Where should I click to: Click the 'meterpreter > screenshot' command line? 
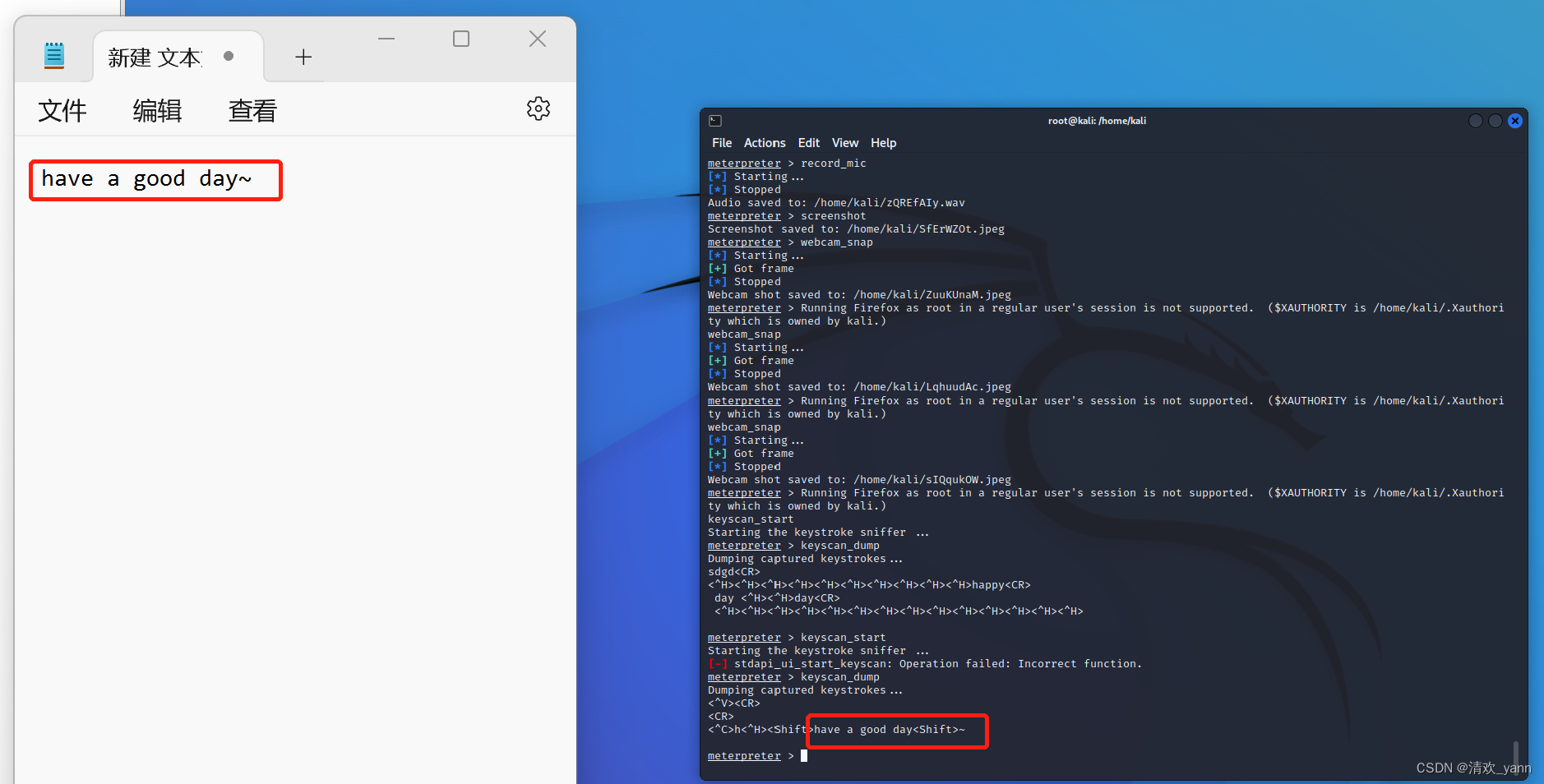pyautogui.click(x=787, y=216)
